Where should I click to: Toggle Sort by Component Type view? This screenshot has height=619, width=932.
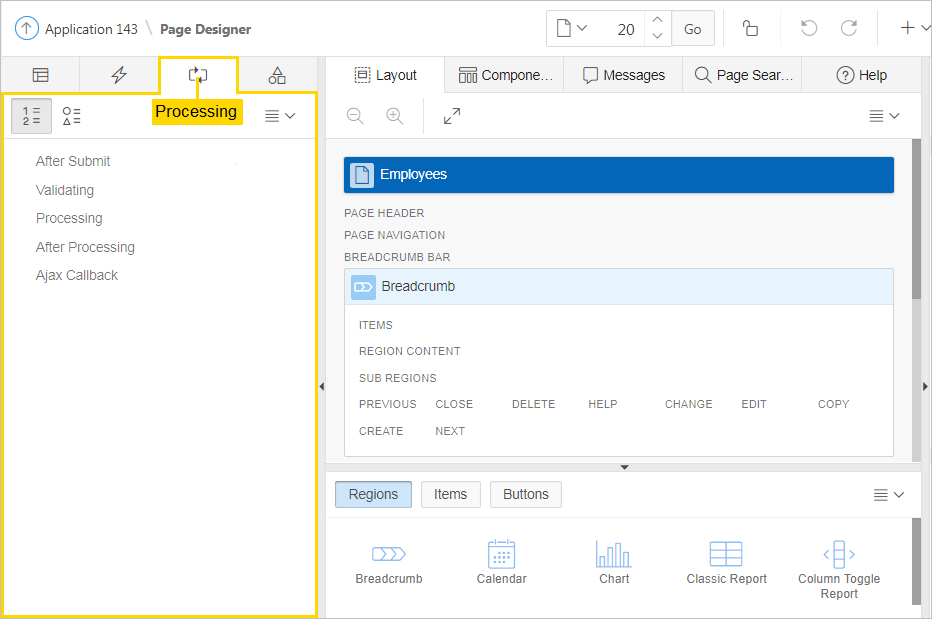[71, 116]
